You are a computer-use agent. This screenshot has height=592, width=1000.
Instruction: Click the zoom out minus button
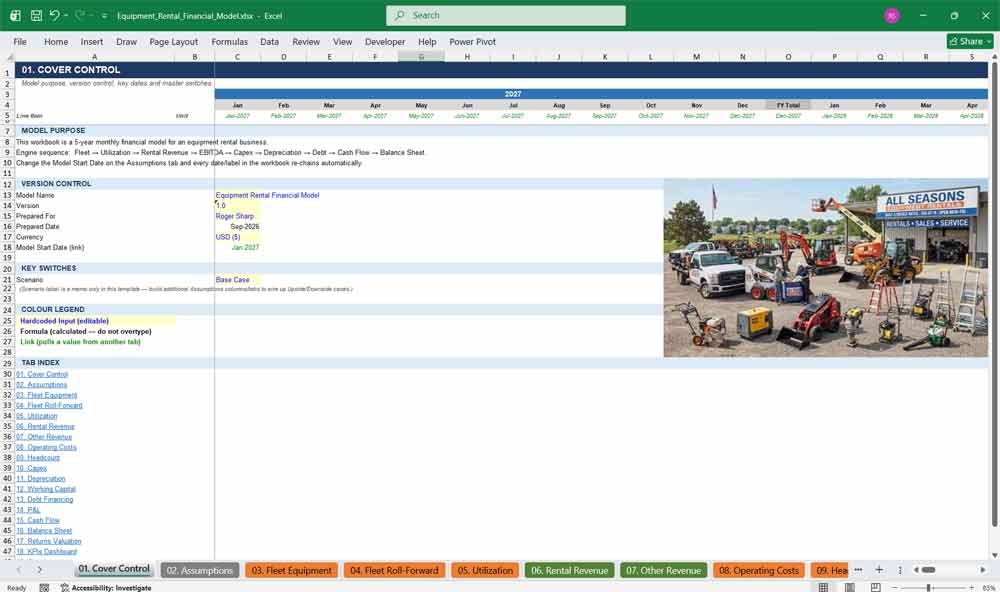pos(894,588)
